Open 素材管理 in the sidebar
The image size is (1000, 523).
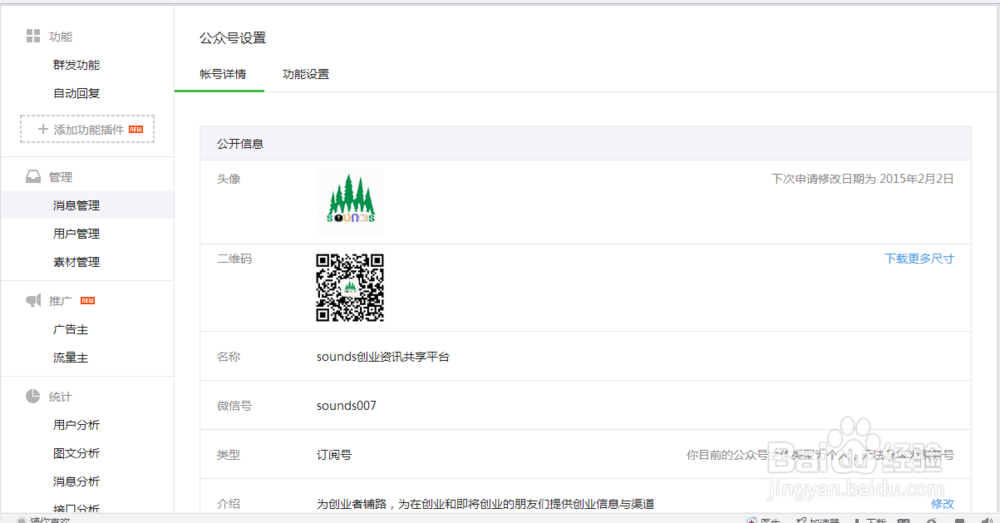click(77, 262)
